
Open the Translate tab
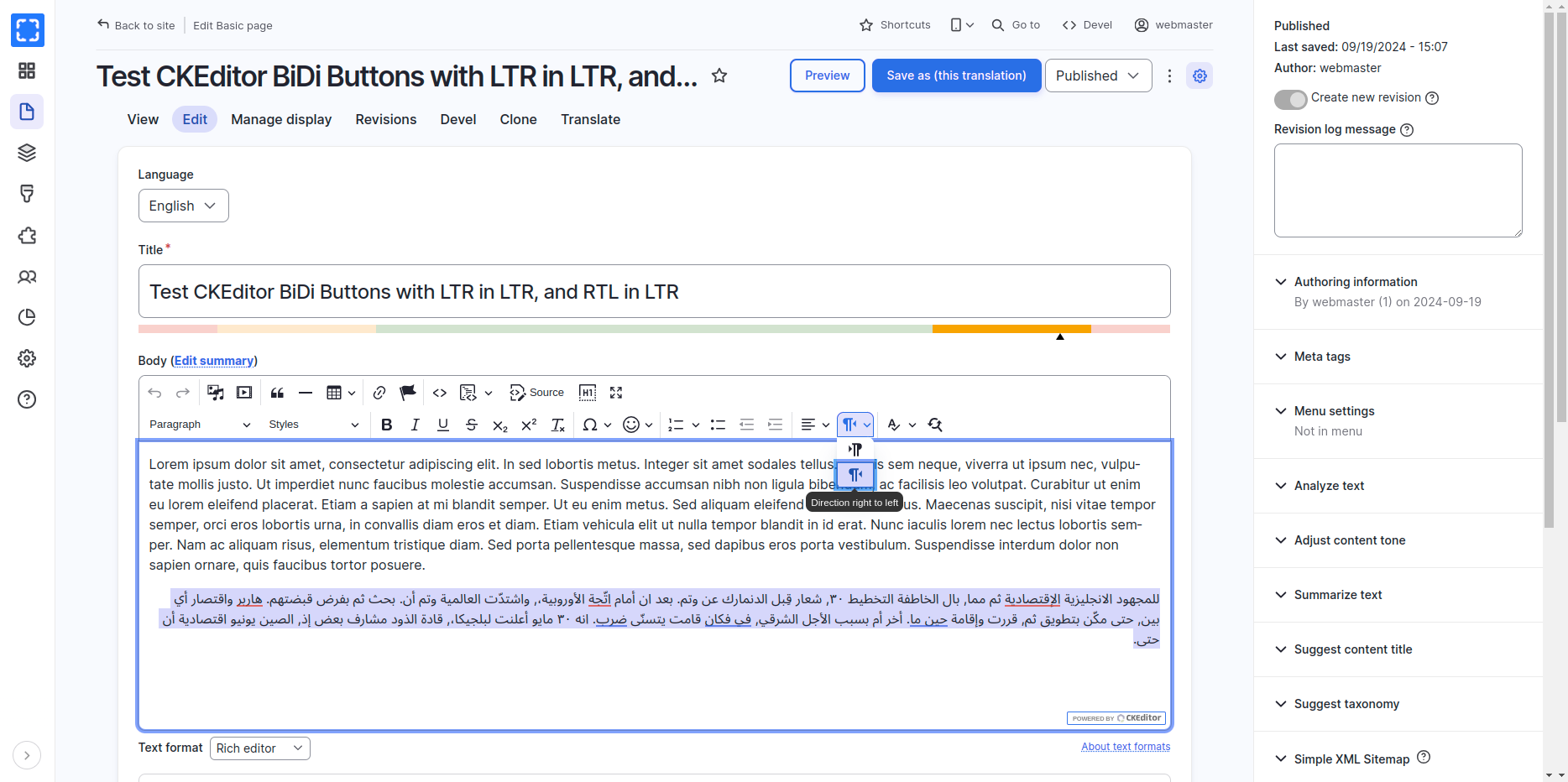(x=591, y=119)
